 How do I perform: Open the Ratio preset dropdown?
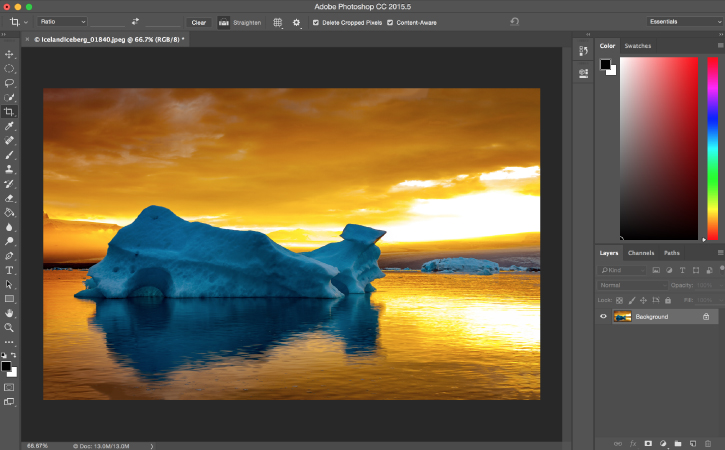(x=62, y=21)
